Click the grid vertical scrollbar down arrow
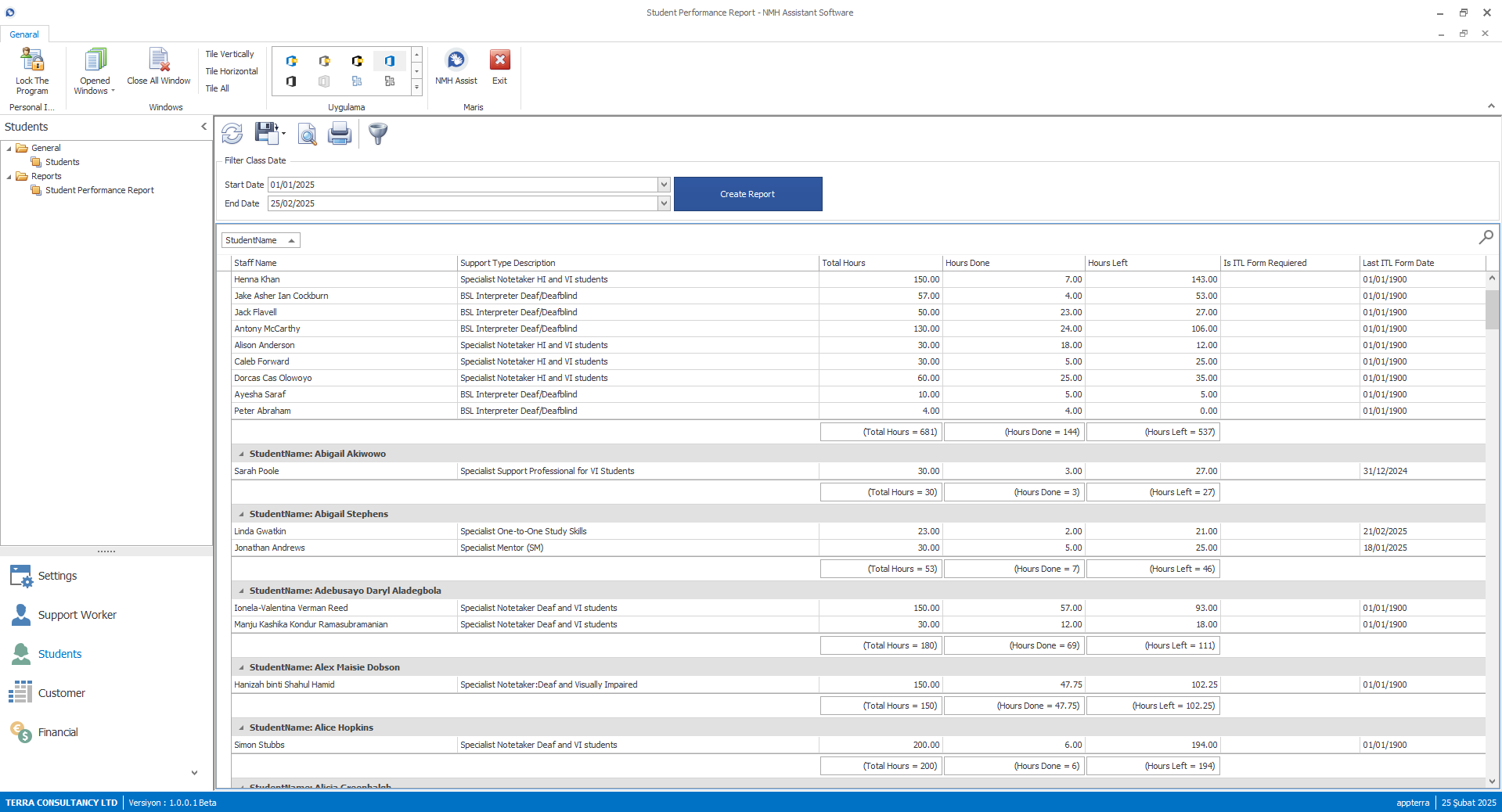Image resolution: width=1502 pixels, height=812 pixels. [1492, 781]
